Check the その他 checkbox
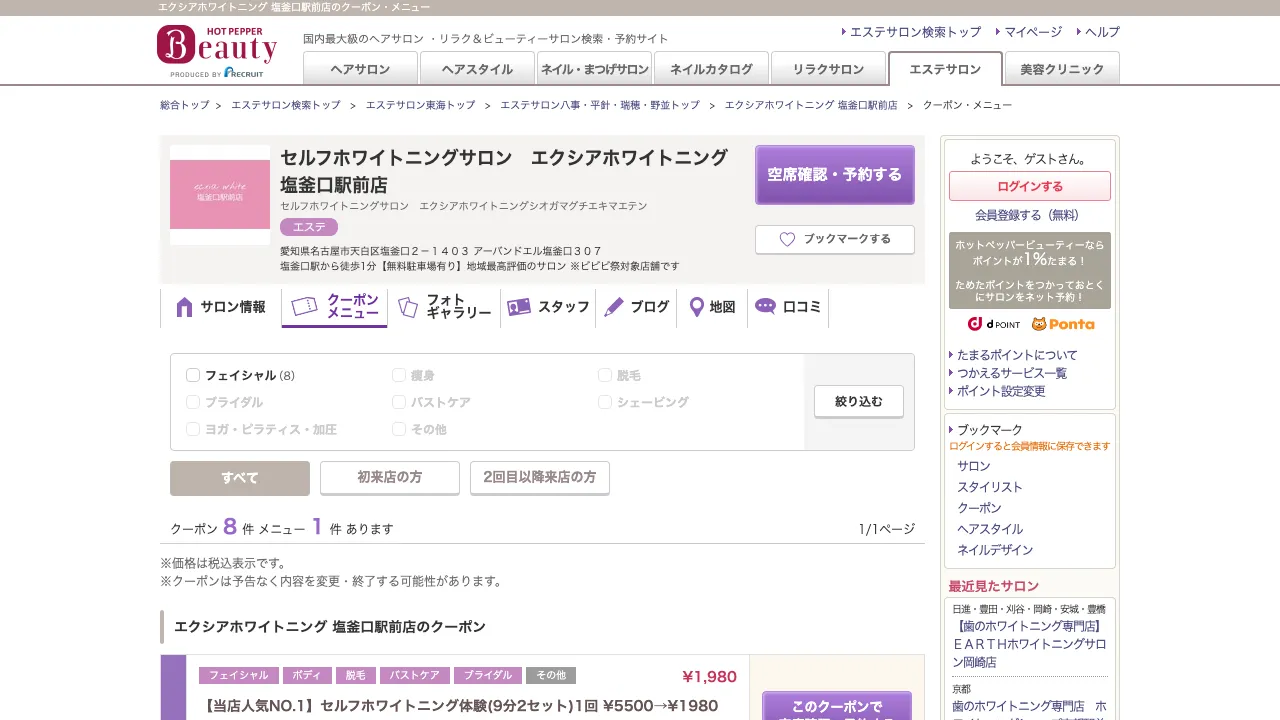This screenshot has height=720, width=1280. 399,429
